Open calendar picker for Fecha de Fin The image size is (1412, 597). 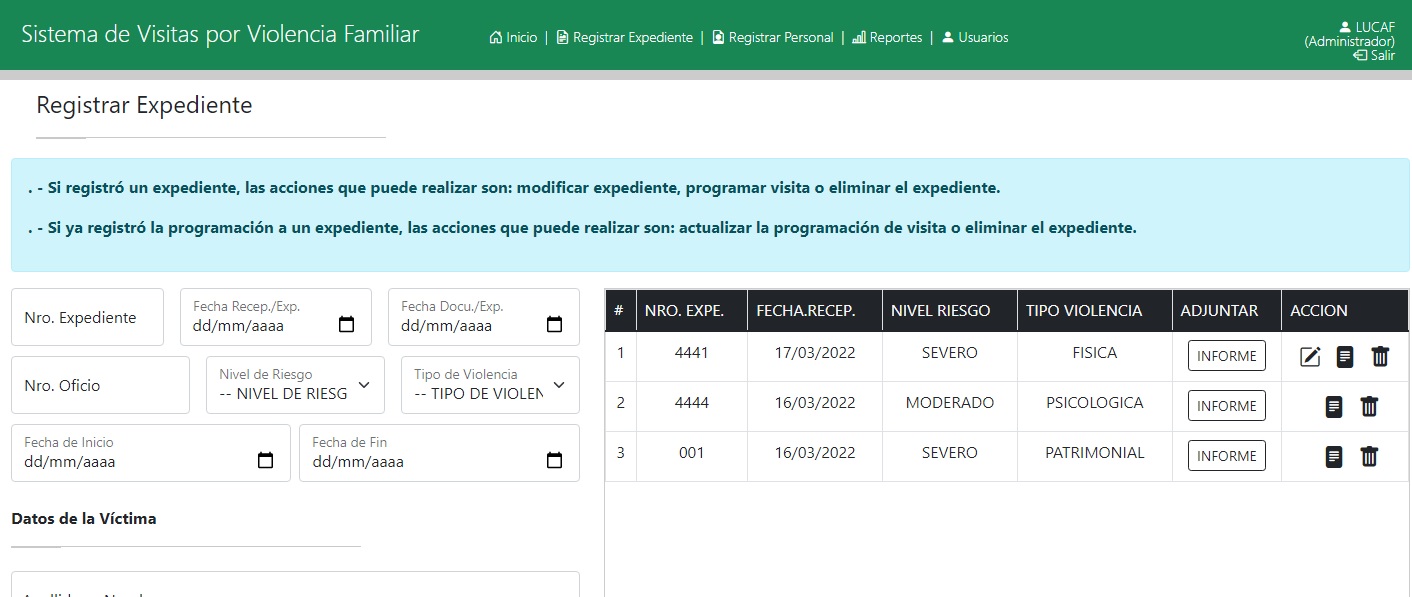point(555,461)
